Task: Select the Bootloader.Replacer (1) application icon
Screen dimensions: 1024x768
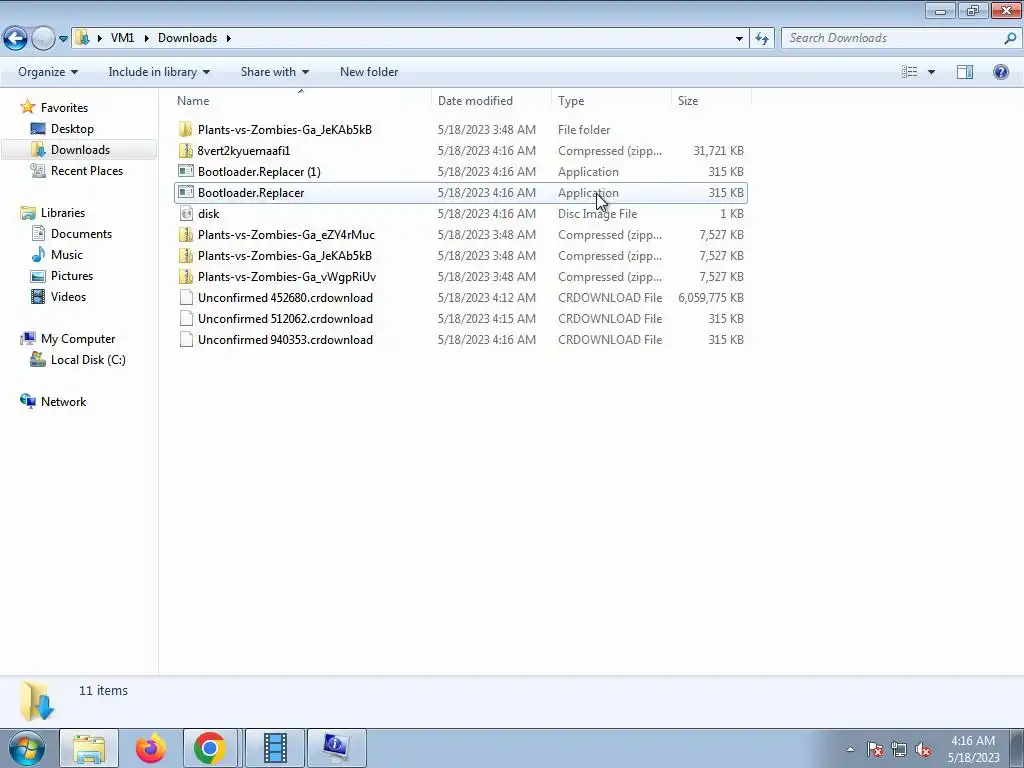Action: 186,172
